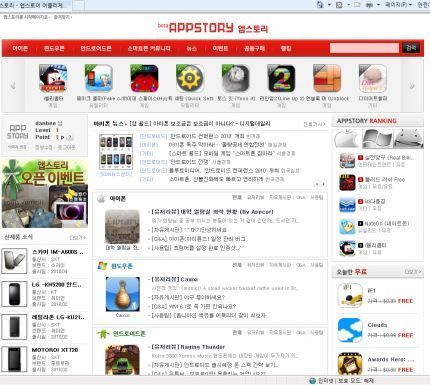Screen dimensions: 430x385
Task: Show next apps with carousel right arrow
Action: pyautogui.click(x=412, y=86)
